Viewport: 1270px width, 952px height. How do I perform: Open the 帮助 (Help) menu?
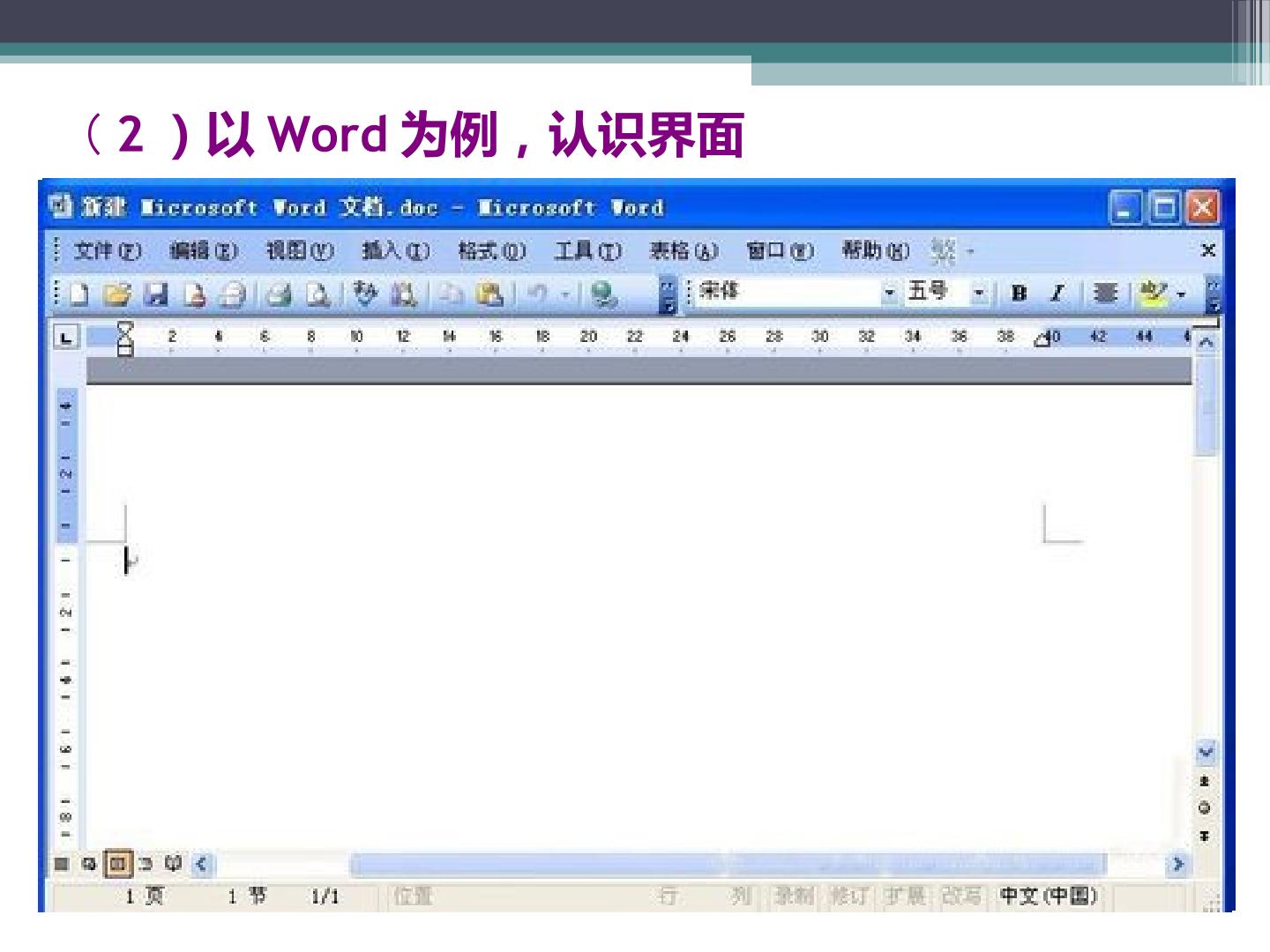[876, 251]
